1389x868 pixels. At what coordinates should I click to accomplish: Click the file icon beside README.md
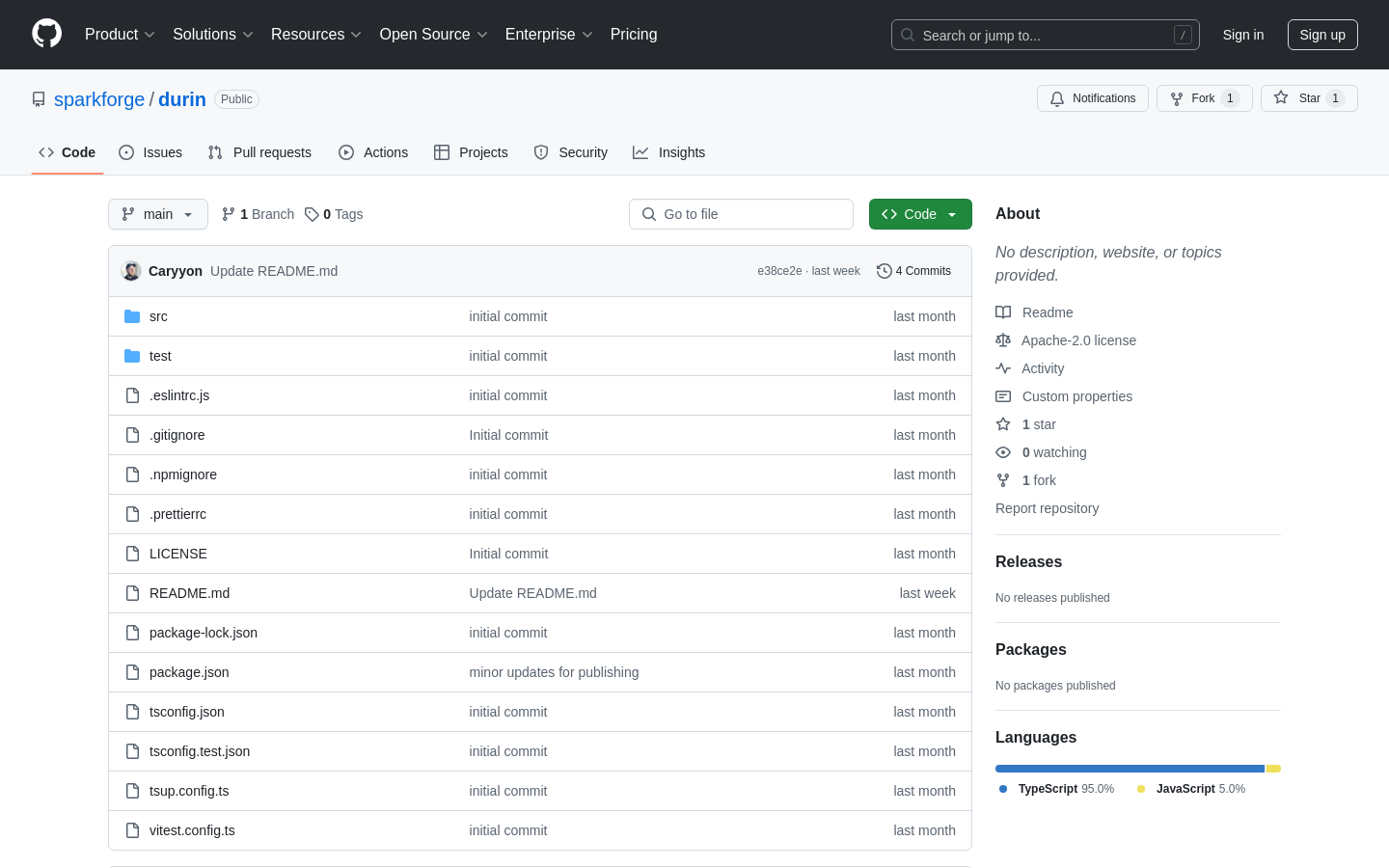(132, 593)
